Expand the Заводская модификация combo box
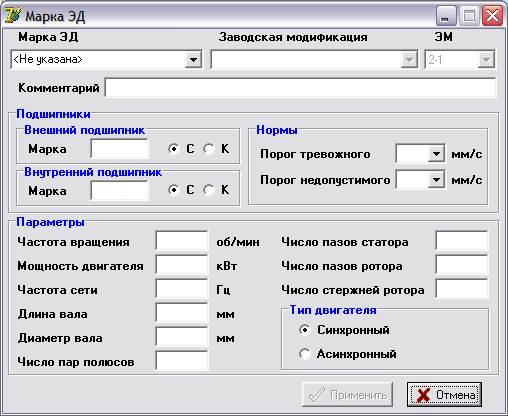 409,60
